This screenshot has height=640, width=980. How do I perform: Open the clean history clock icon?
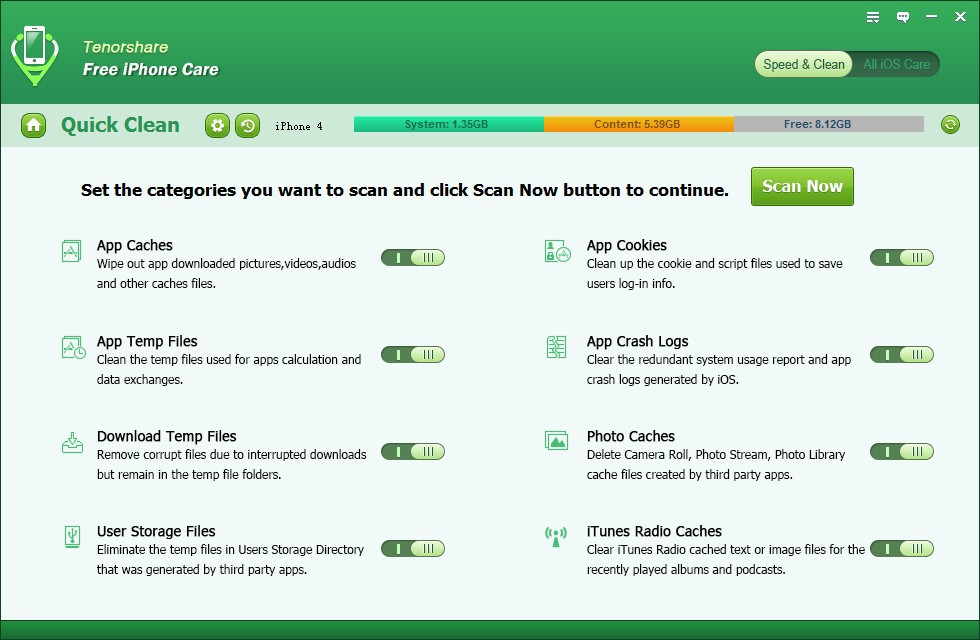click(x=248, y=126)
